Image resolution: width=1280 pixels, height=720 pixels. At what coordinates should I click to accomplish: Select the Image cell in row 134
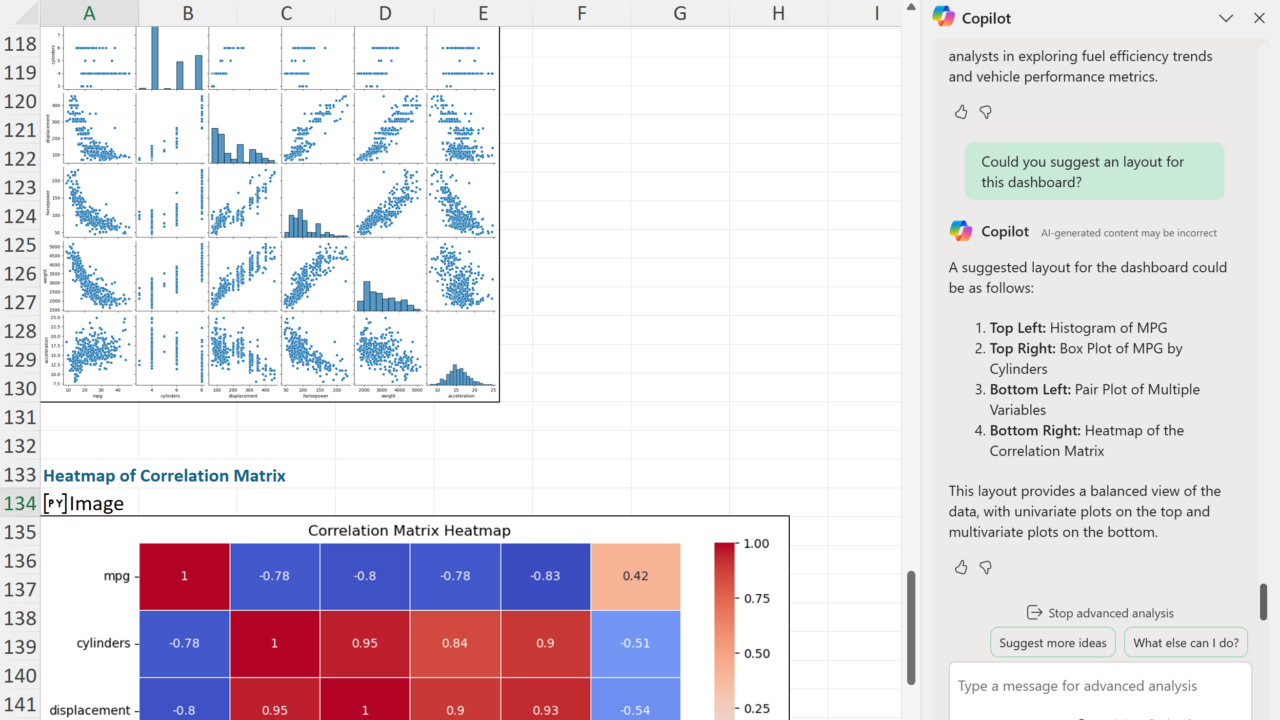(x=89, y=503)
